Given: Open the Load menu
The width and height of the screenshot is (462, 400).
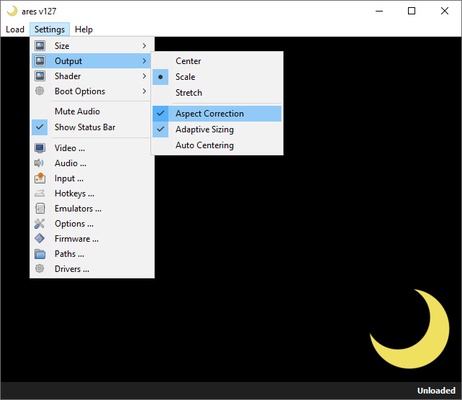Looking at the screenshot, I should click(15, 29).
